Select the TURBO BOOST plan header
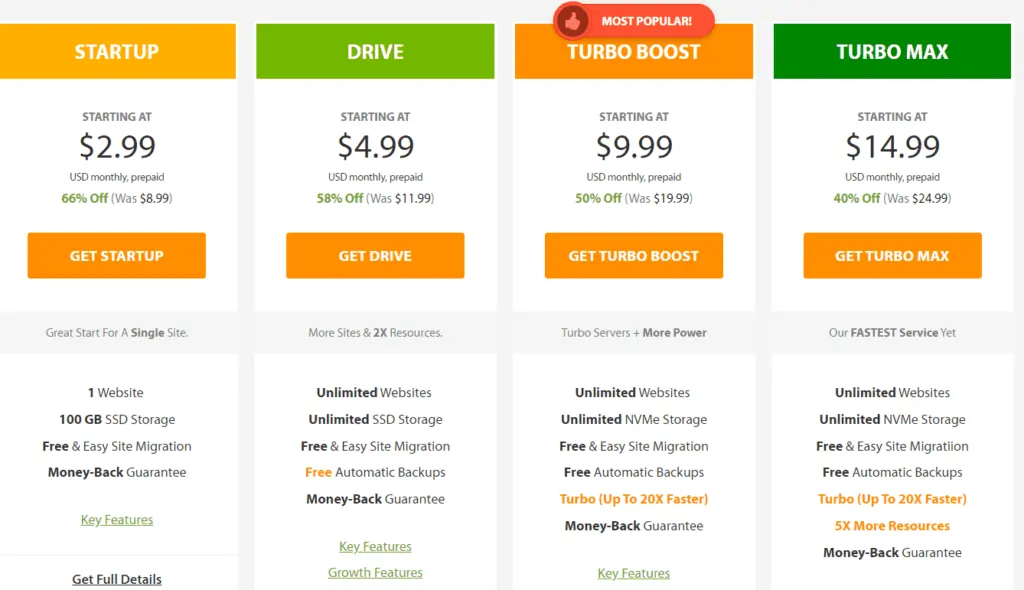This screenshot has width=1024, height=590. click(633, 52)
